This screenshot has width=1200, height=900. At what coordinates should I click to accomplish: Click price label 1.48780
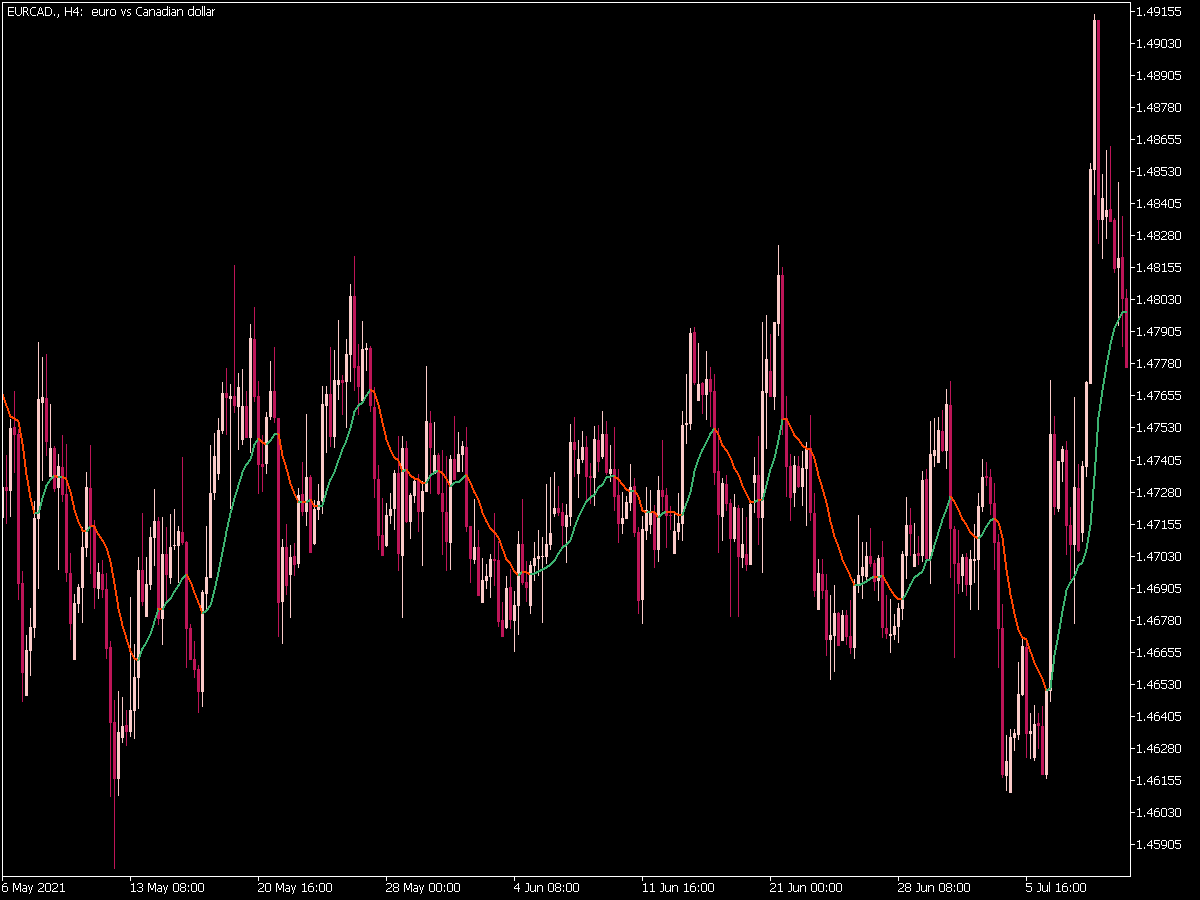point(1160,108)
